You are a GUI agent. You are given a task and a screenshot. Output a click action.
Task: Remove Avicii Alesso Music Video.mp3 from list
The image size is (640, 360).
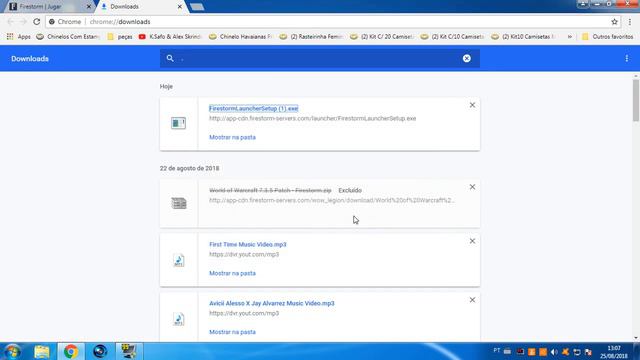(x=472, y=300)
